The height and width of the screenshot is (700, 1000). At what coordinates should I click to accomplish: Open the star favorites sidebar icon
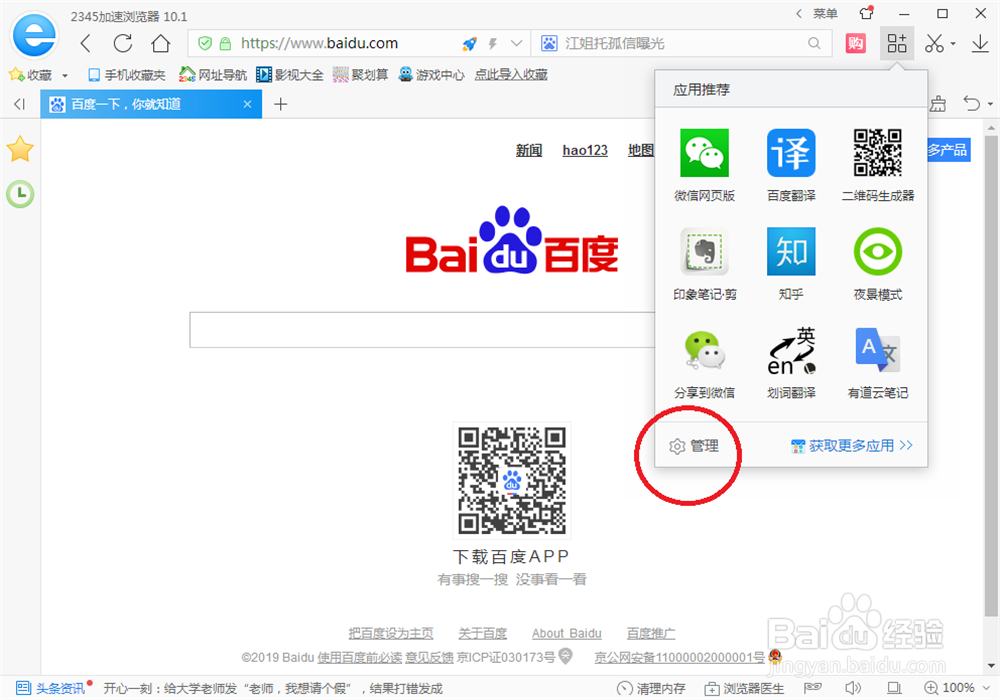(x=20, y=149)
